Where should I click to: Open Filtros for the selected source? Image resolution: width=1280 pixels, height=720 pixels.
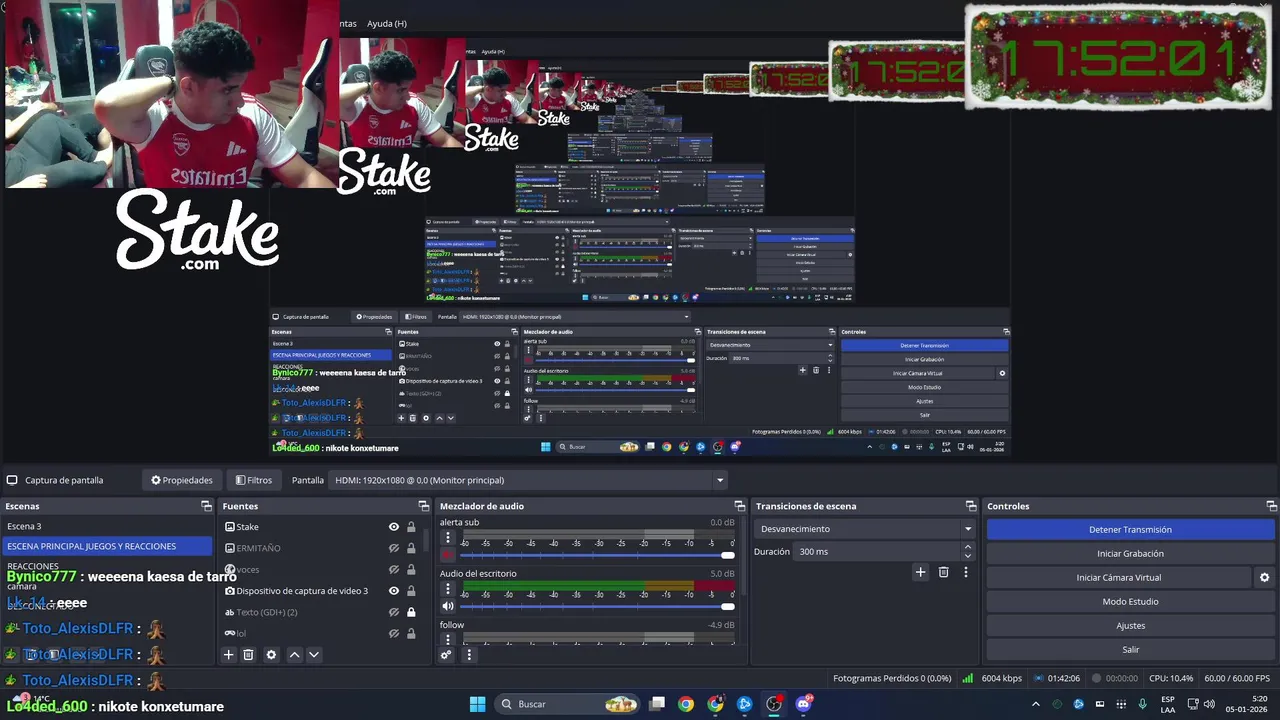coord(253,480)
